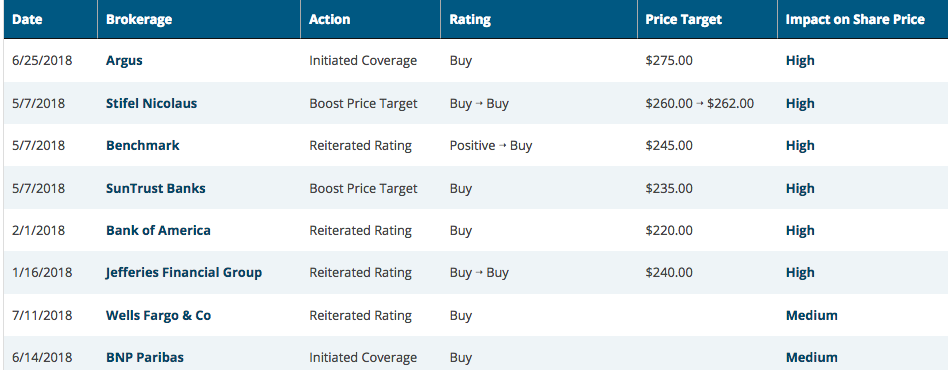Select the date 7/11/2018
Screen dimensions: 948x370
click(42, 316)
